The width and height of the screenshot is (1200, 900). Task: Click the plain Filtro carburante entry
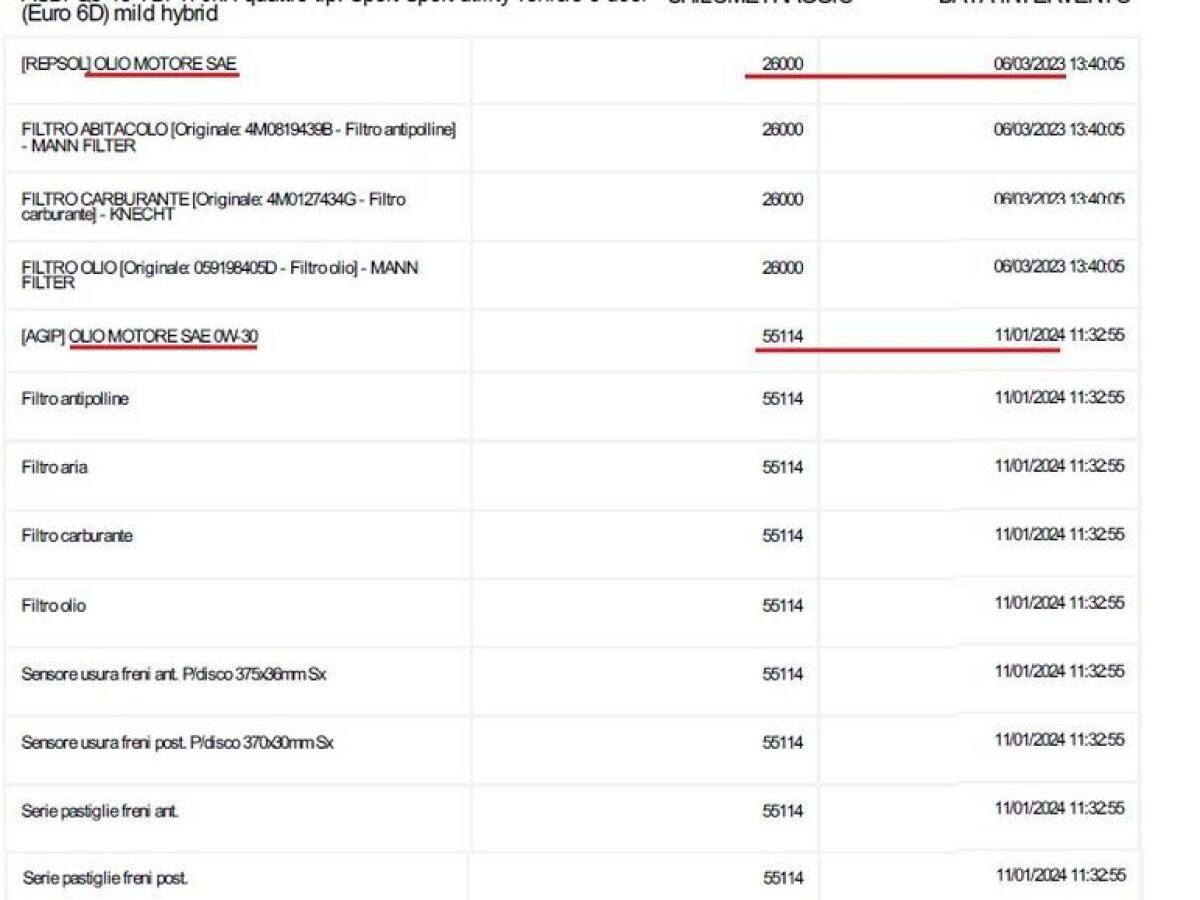(x=77, y=536)
